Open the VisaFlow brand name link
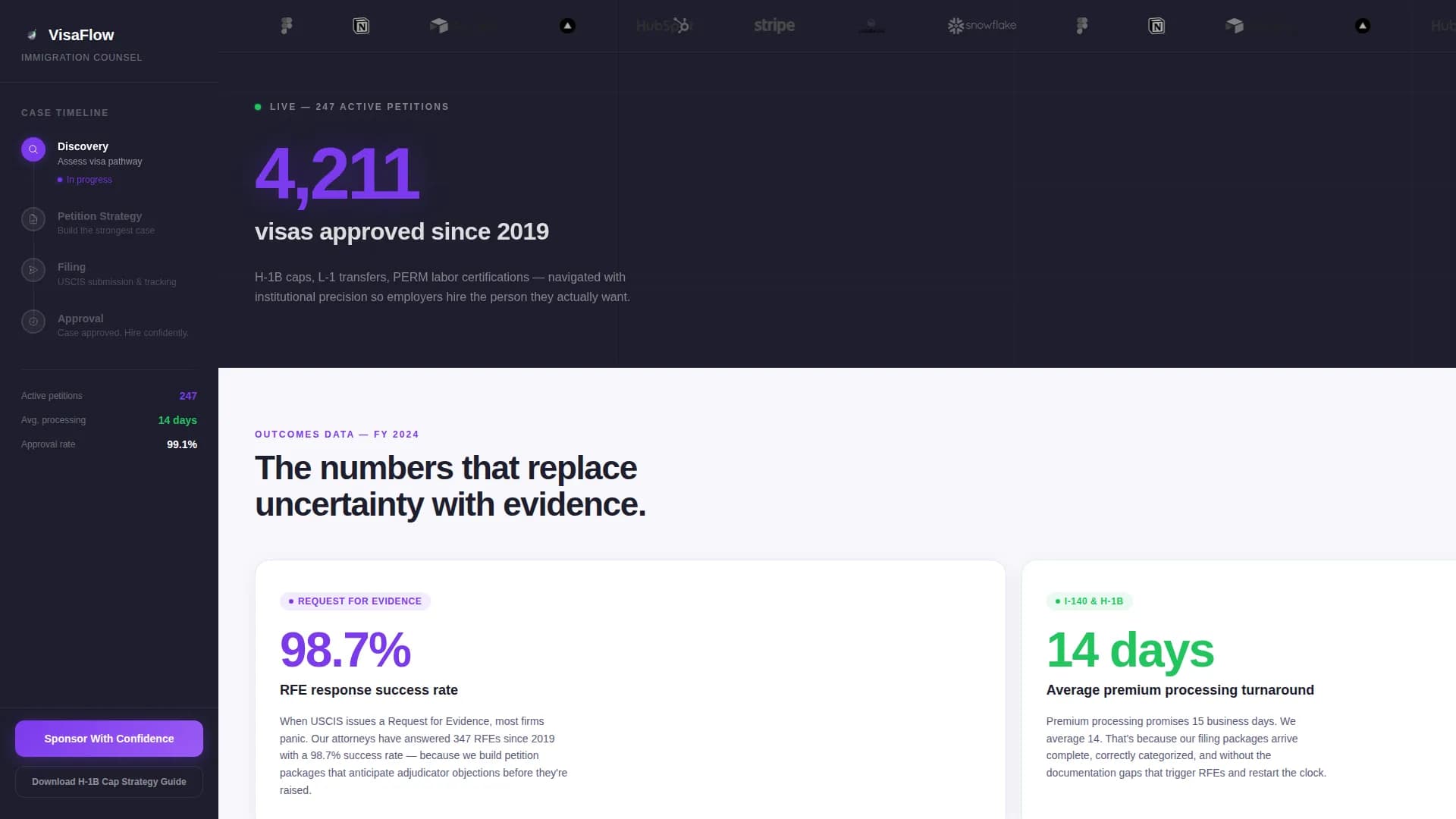Viewport: 1456px width, 819px height. (81, 35)
